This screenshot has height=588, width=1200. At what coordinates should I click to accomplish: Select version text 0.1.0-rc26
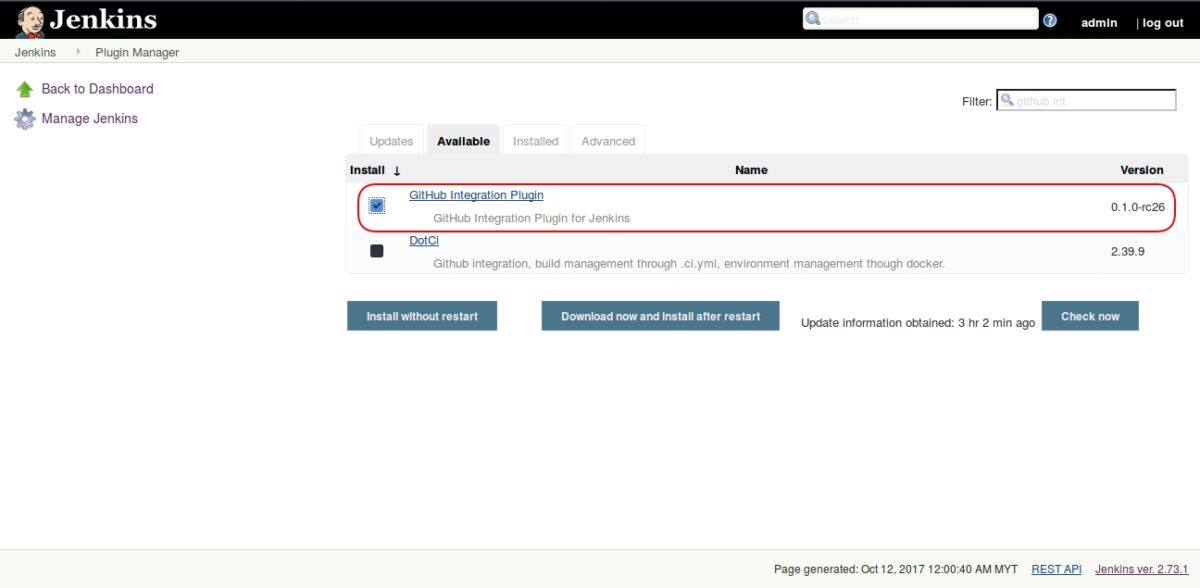1138,207
